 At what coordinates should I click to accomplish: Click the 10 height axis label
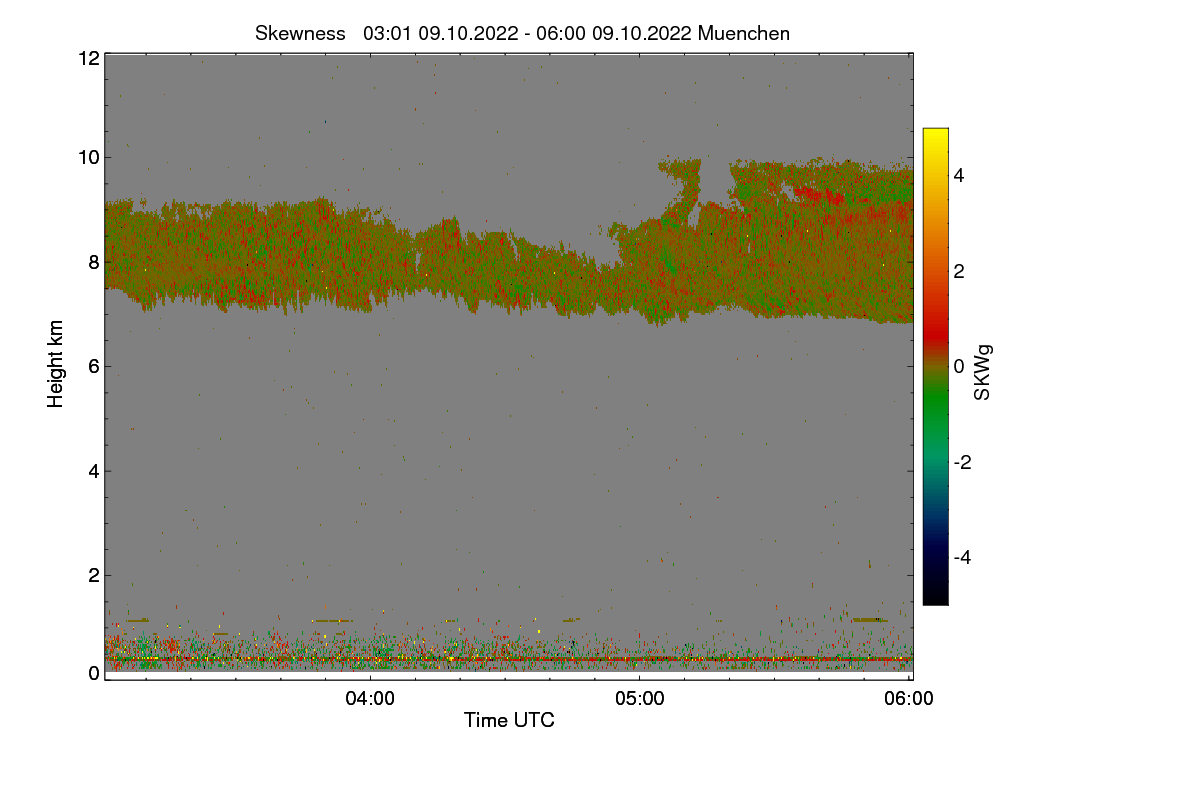point(88,157)
